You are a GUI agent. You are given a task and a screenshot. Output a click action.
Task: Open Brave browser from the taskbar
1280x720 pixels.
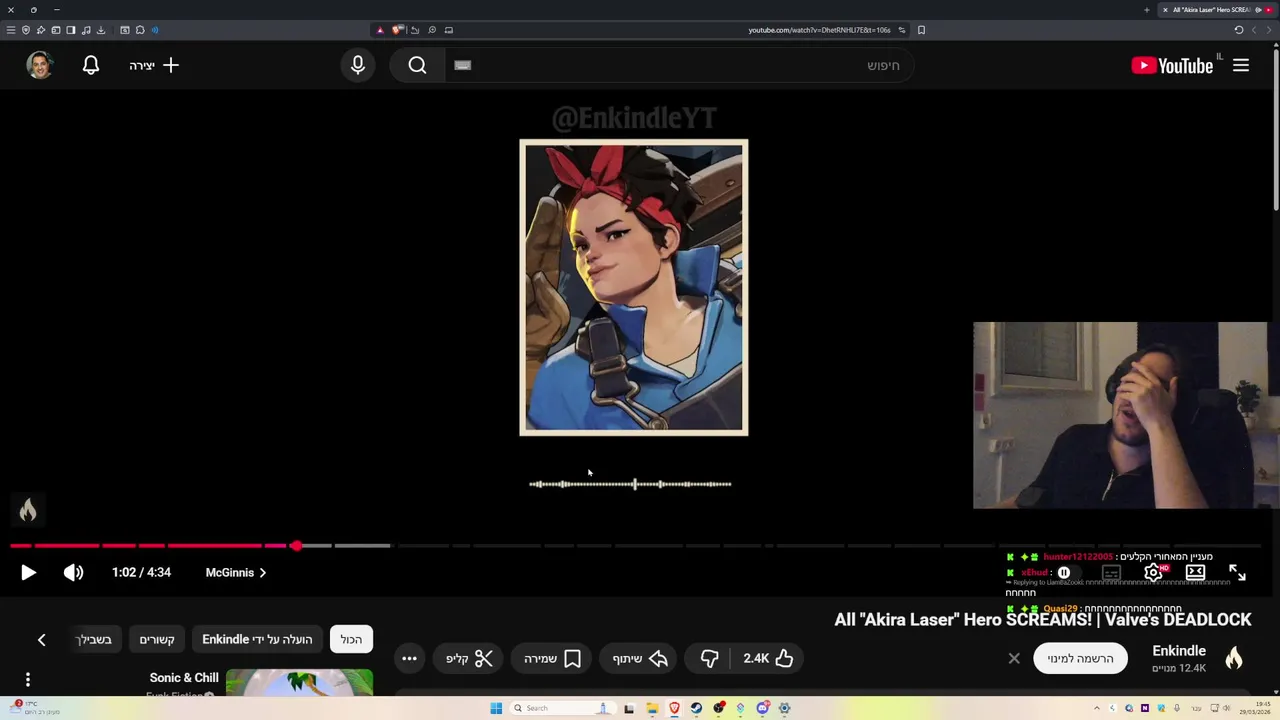click(674, 708)
